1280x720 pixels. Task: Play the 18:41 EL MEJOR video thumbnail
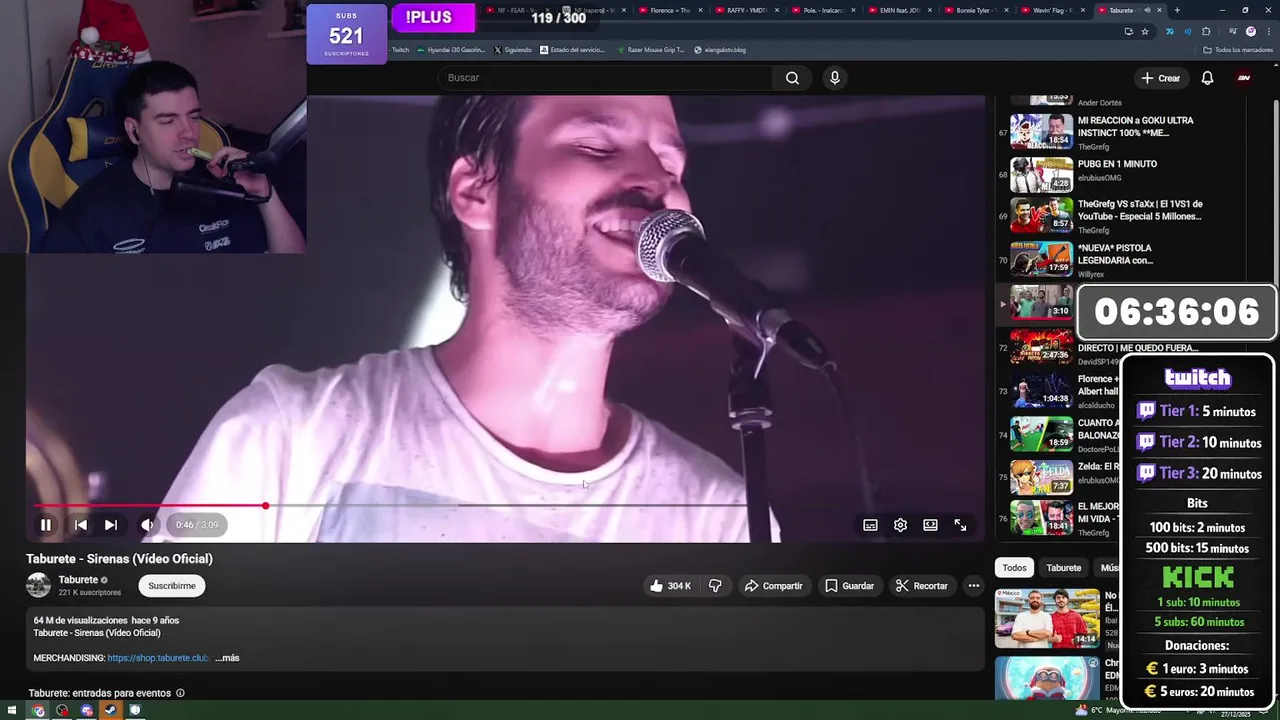[x=1041, y=518]
